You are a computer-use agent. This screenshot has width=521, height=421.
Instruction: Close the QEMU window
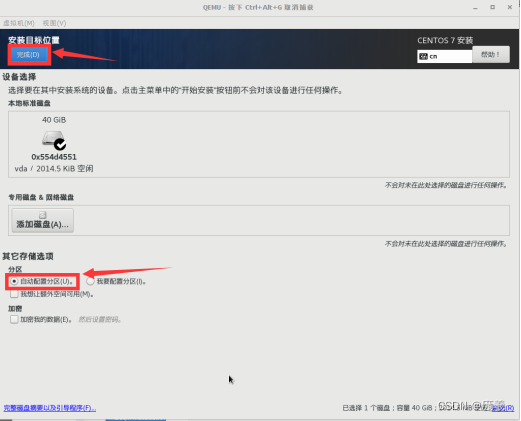[510, 7]
